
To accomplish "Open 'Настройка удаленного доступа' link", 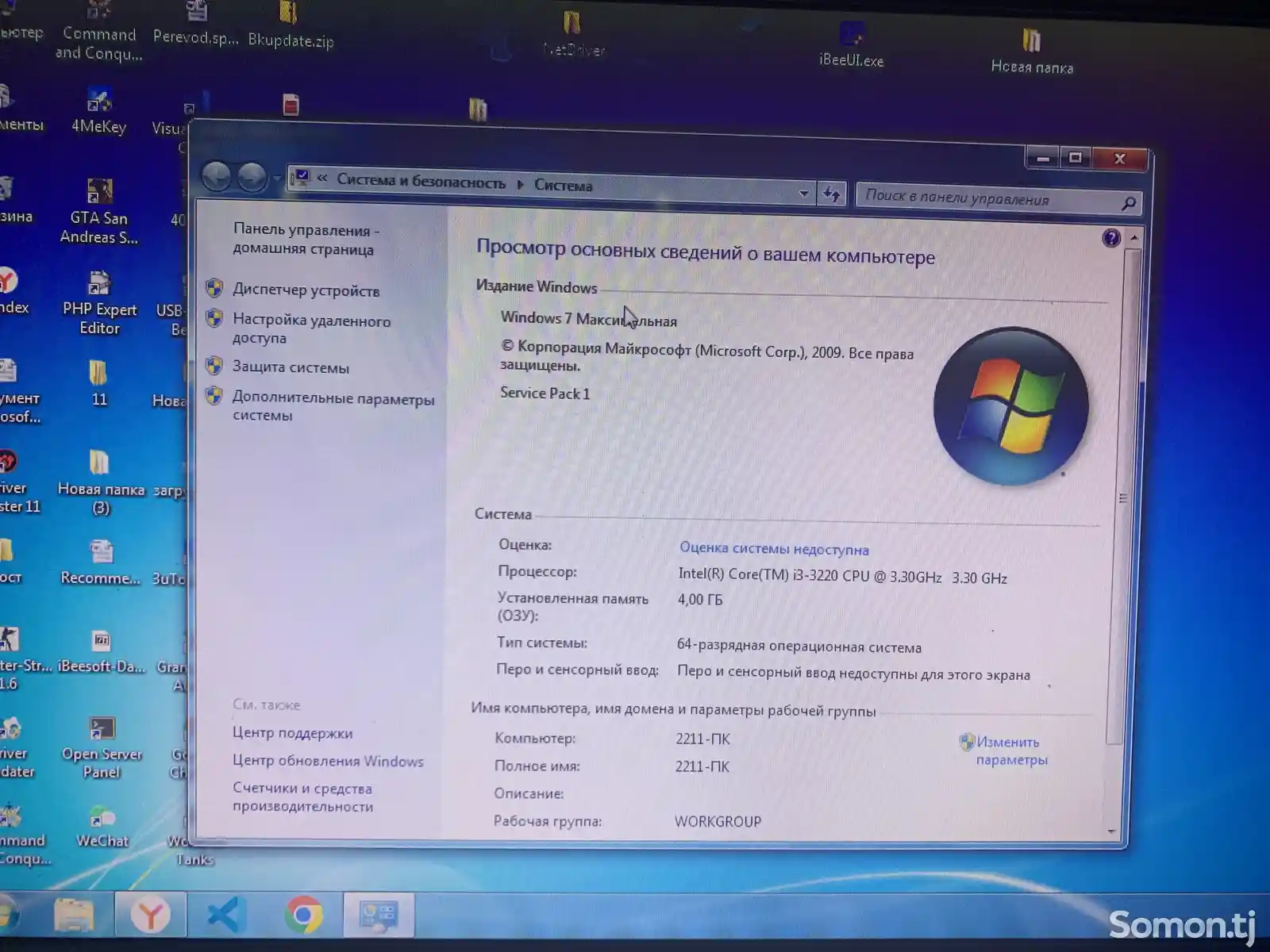I will (x=311, y=328).
